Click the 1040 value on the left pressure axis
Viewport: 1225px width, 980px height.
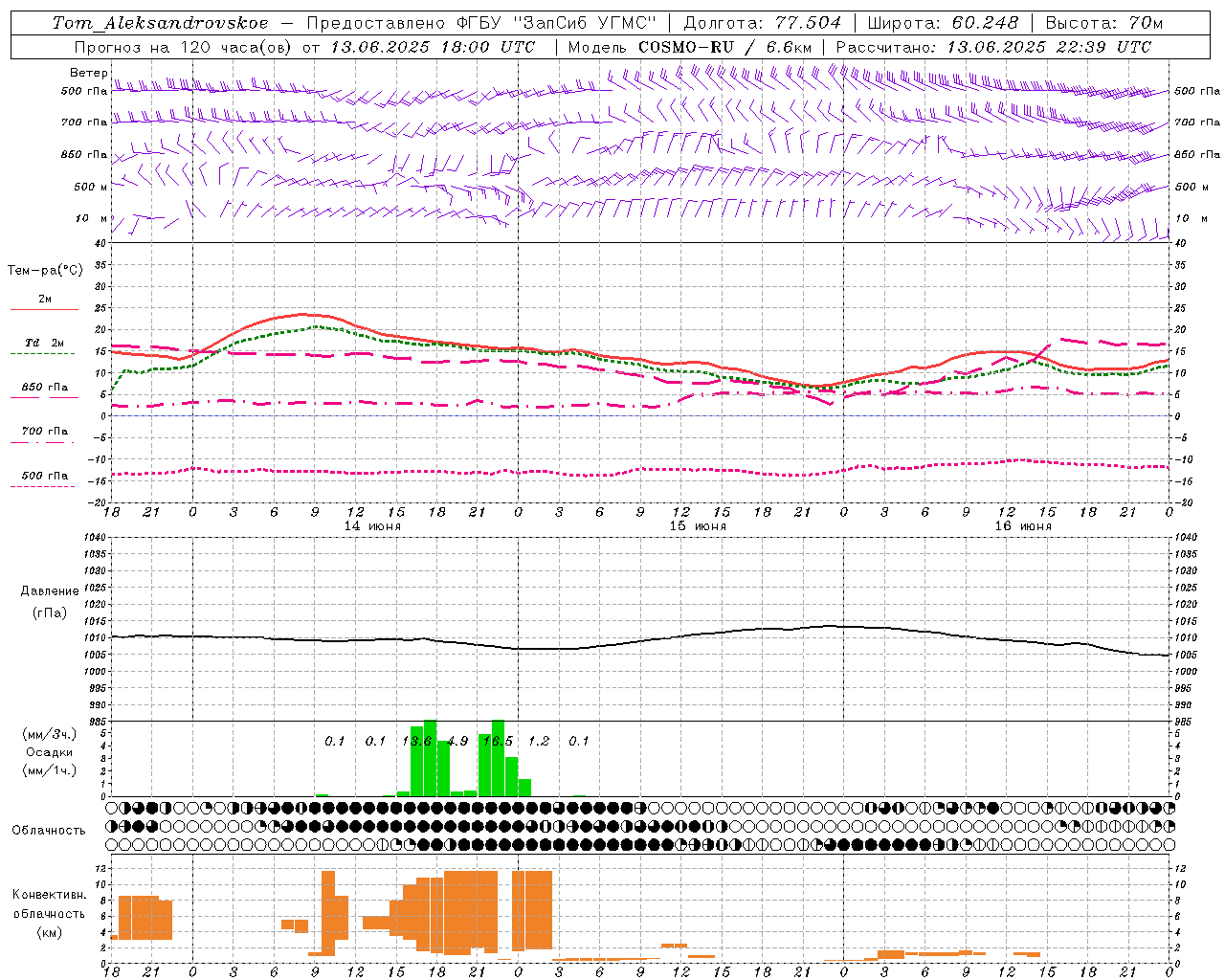click(94, 538)
